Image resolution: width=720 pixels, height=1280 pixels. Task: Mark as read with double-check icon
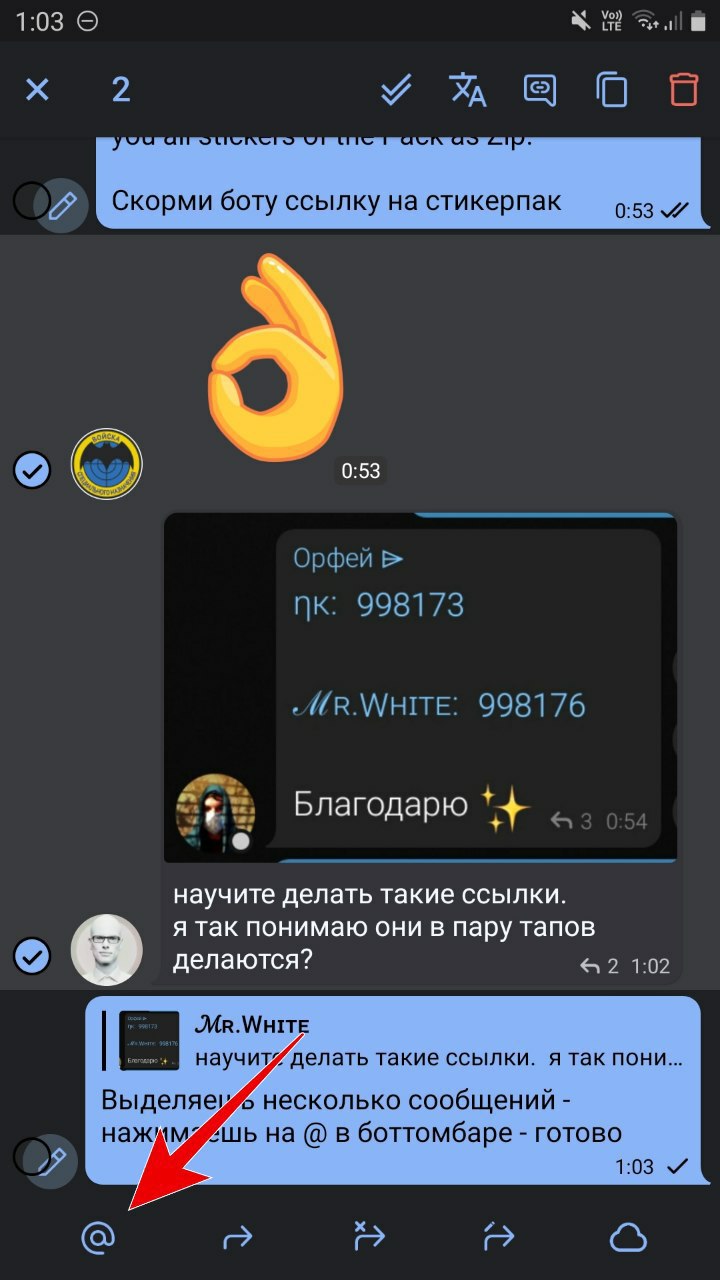tap(396, 91)
